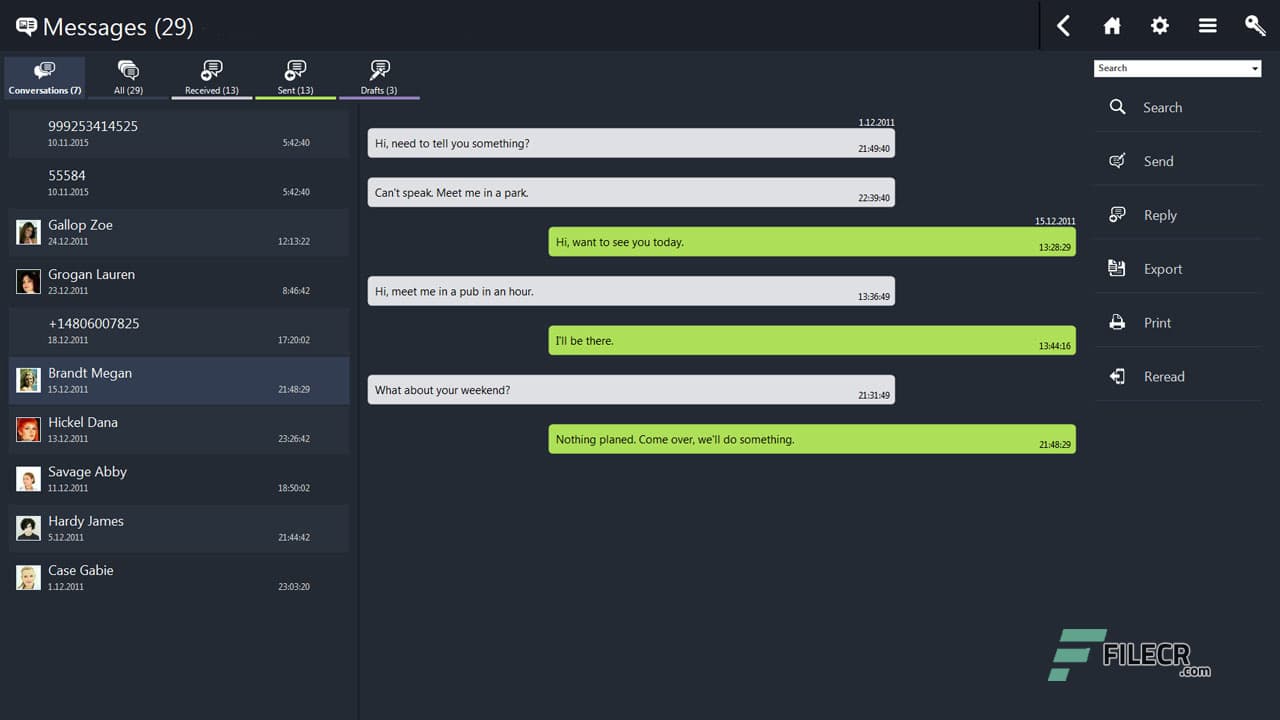Click the back arrow in the title bar

click(x=1063, y=25)
